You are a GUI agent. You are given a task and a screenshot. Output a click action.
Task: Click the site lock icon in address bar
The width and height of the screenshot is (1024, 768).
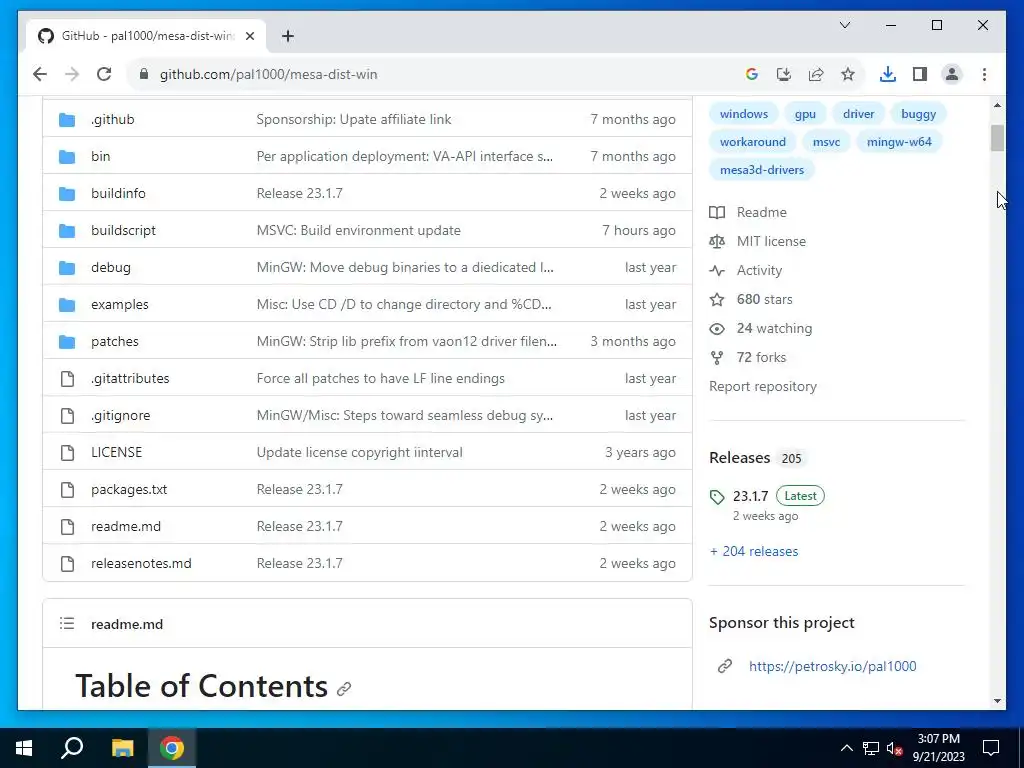[x=144, y=74]
